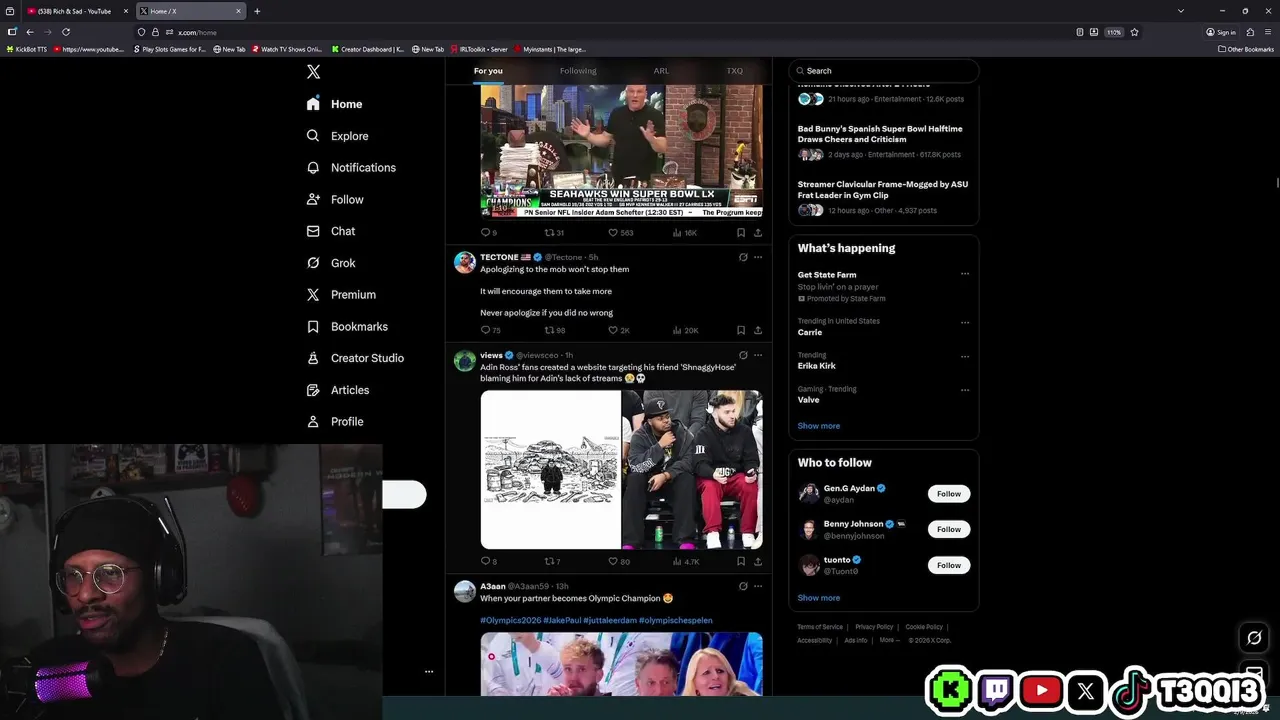Open more options for Get State Farm
This screenshot has height=720, width=1280.
[x=965, y=274]
